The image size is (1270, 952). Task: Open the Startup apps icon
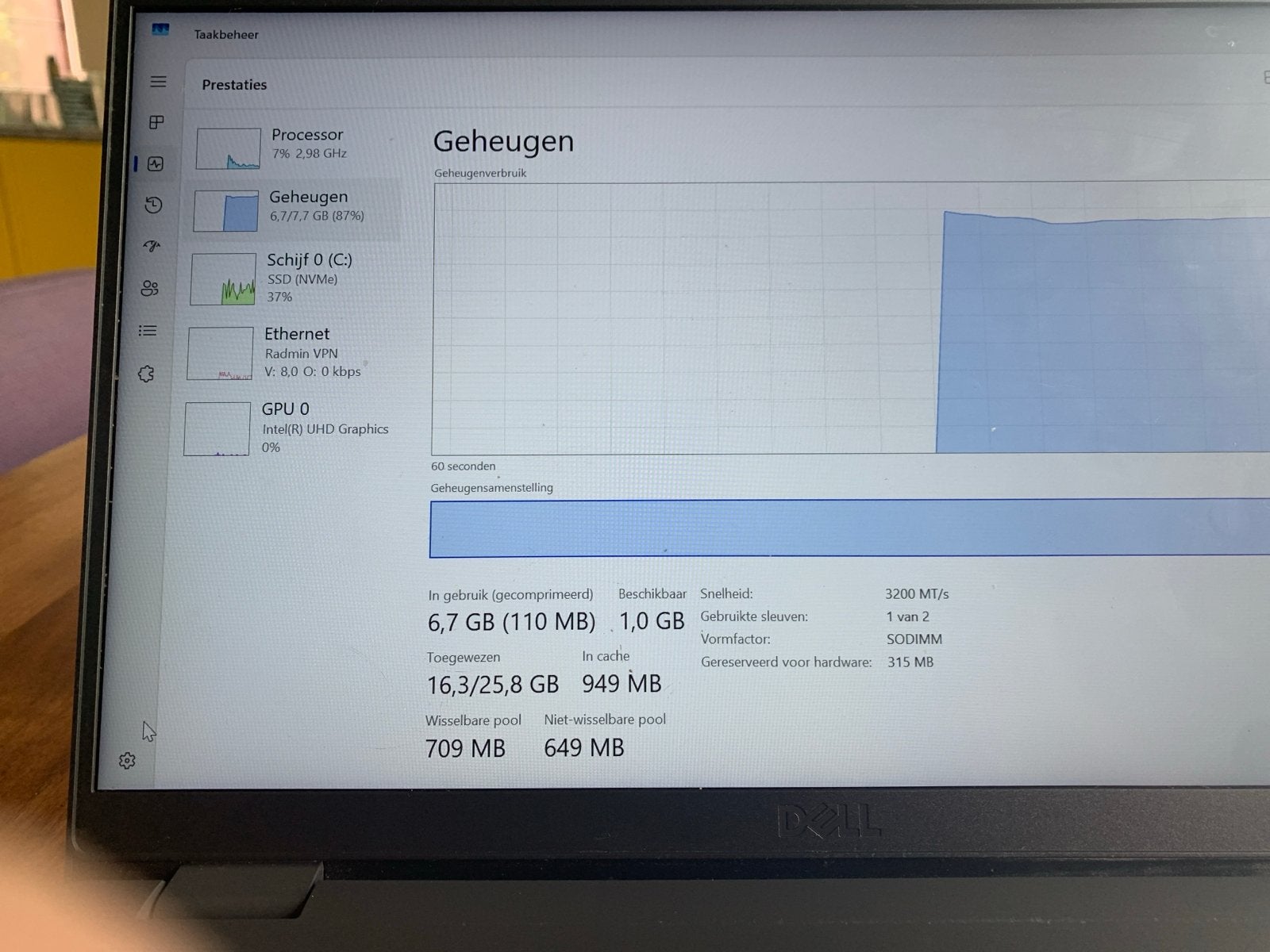(x=152, y=247)
